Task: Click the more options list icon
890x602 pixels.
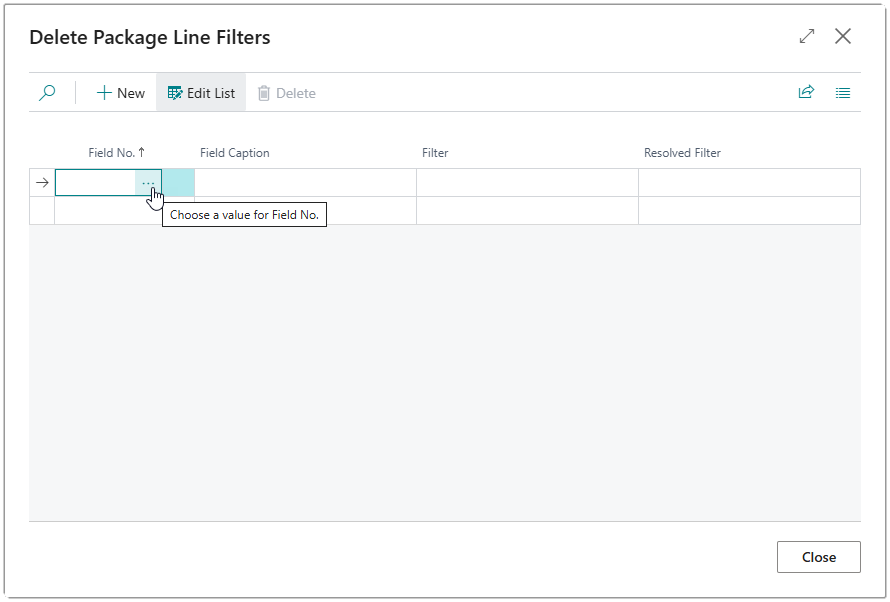Action: click(842, 92)
